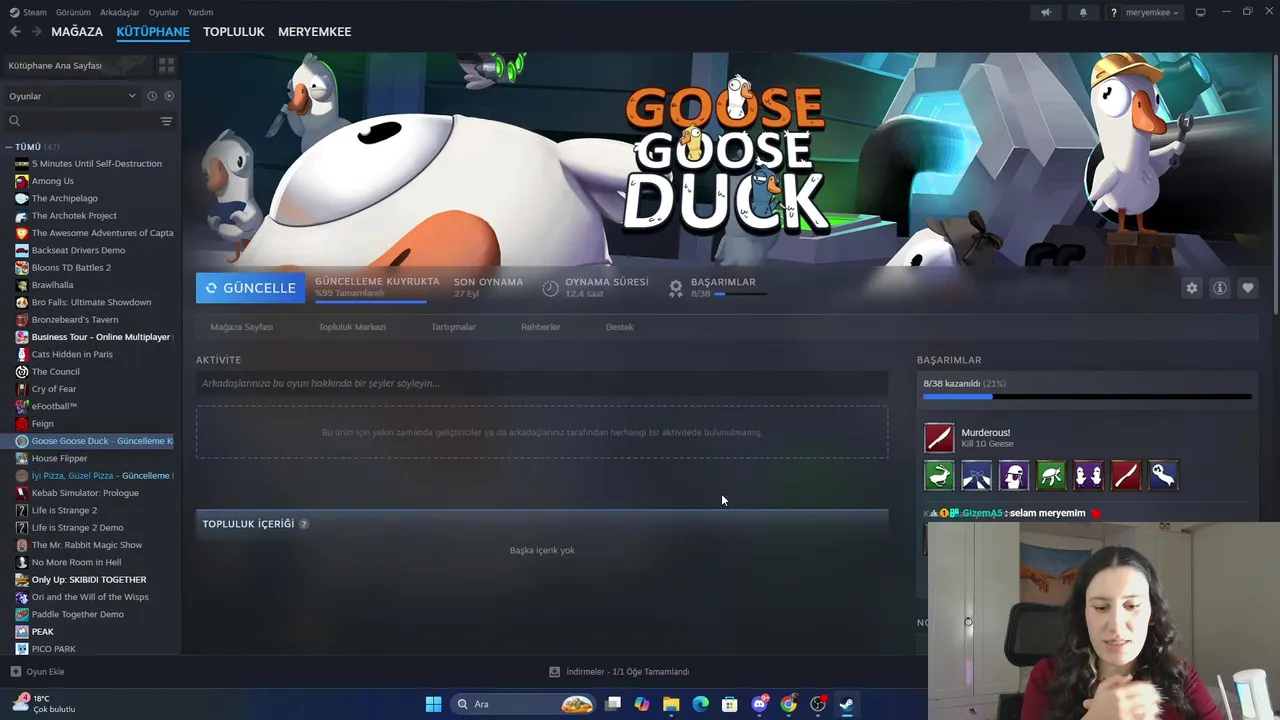Open the Tartışmalar link

pos(453,327)
